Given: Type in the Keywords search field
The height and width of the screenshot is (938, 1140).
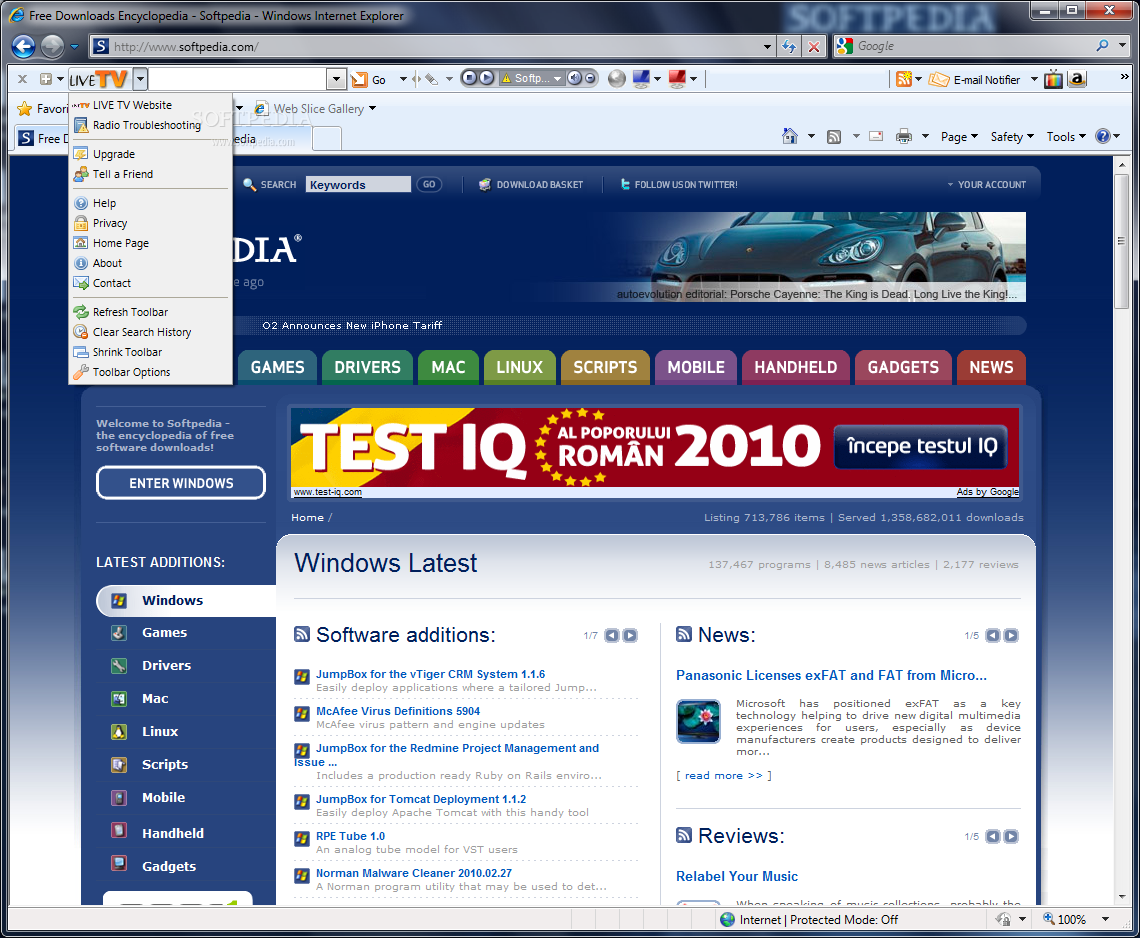Looking at the screenshot, I should tap(358, 185).
